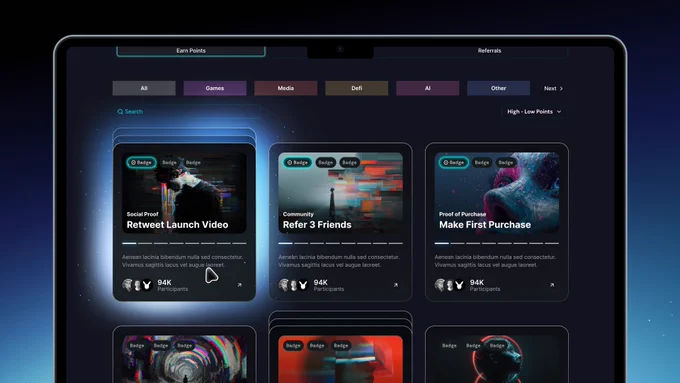Click first Badge on spiral tunnel card
Image resolution: width=680 pixels, height=383 pixels.
(137, 346)
